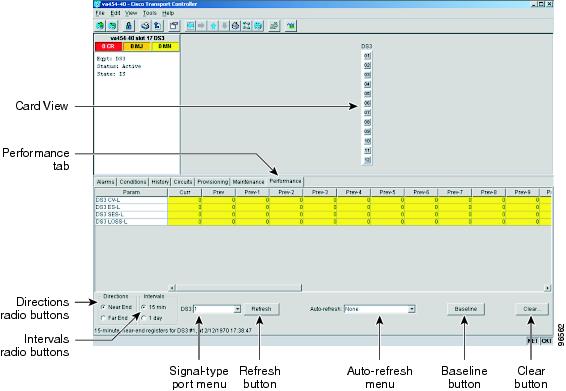
Task: Click the rightmost green chart toolbar icon
Action: click(x=291, y=26)
